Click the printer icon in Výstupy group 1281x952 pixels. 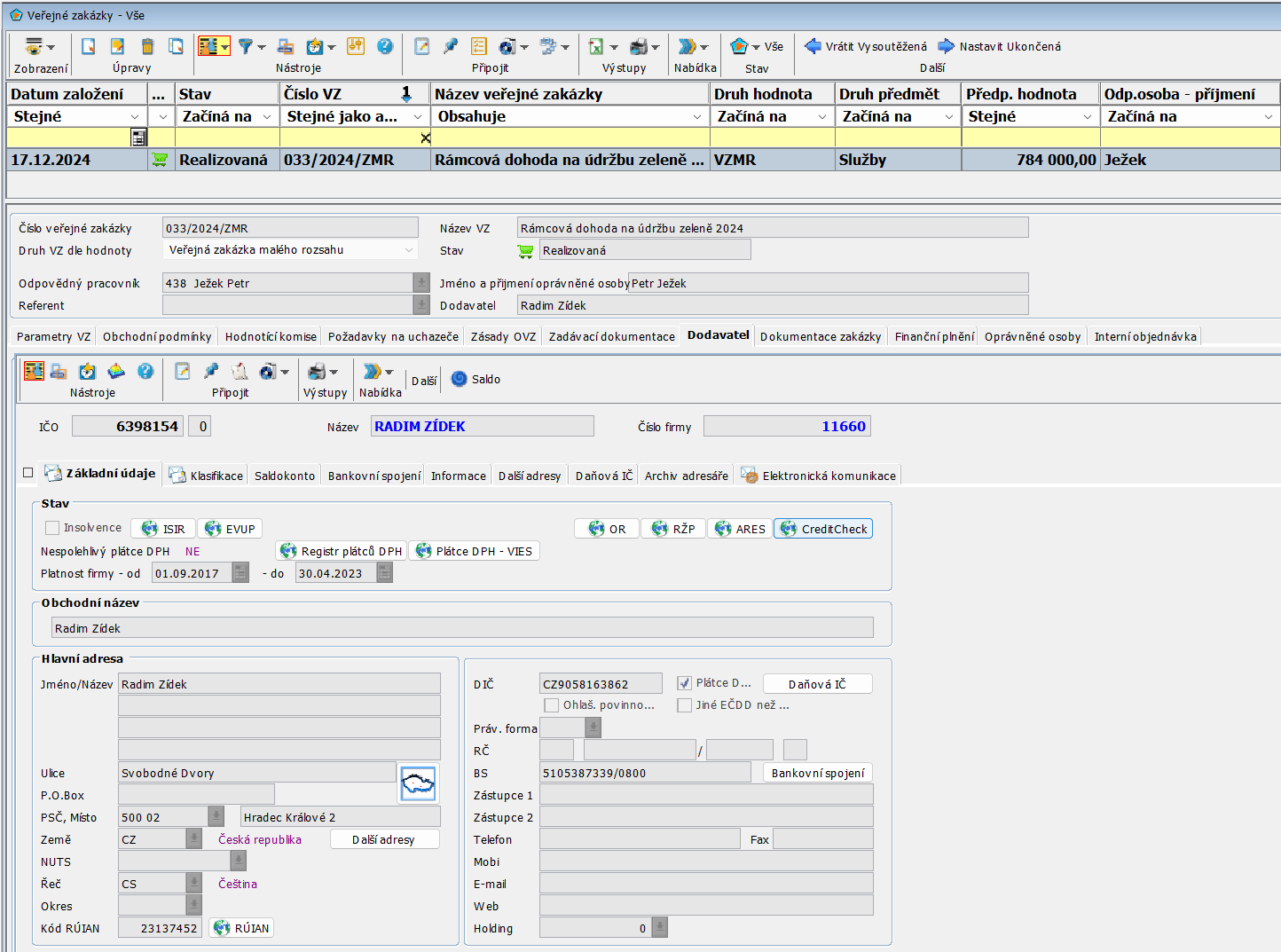(638, 46)
